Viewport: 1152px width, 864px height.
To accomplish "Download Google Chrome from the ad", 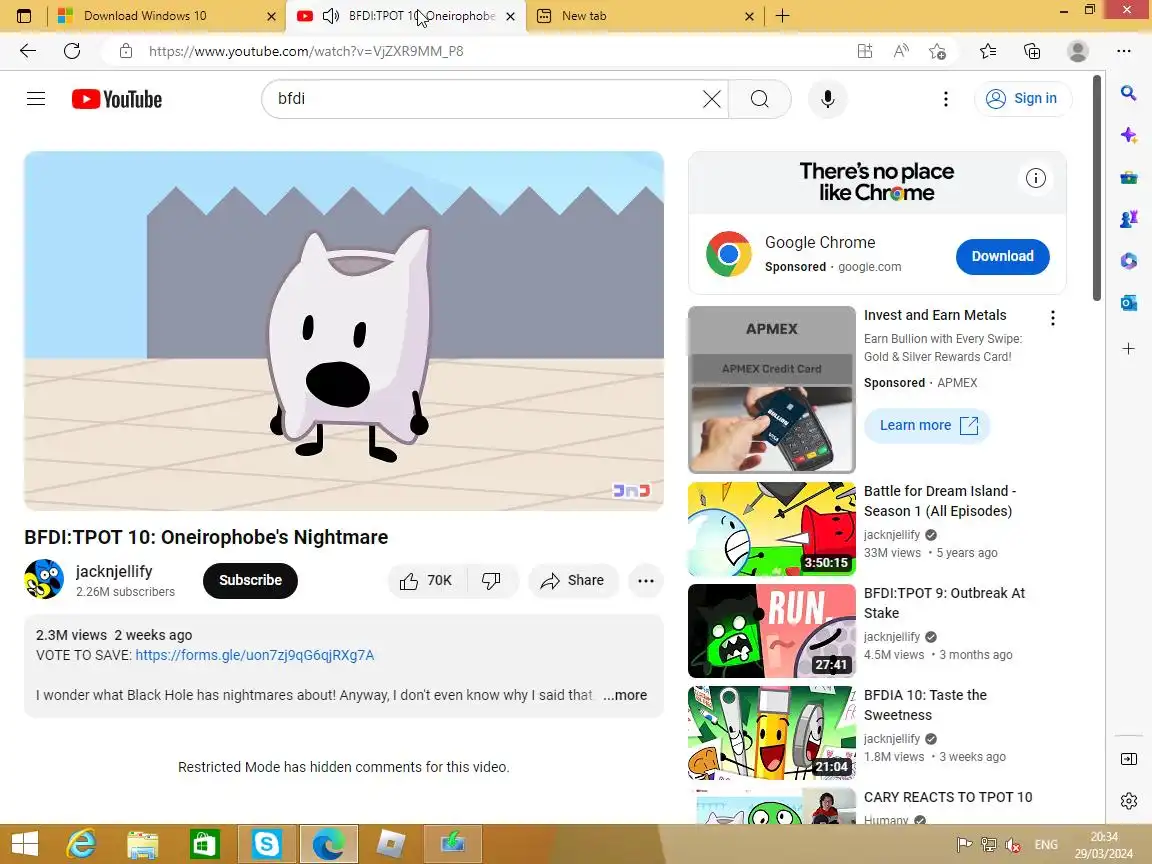I will pos(1002,256).
